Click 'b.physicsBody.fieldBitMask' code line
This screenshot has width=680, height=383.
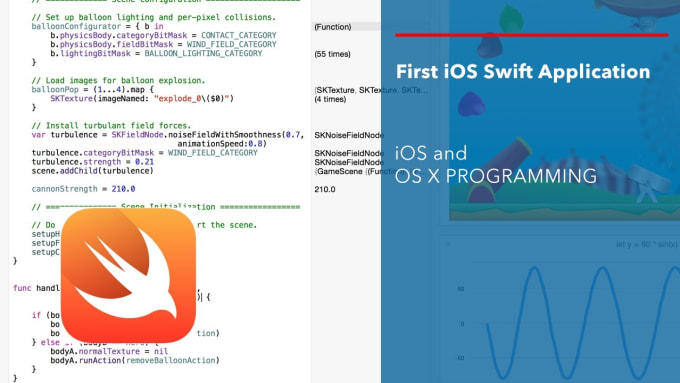(163, 45)
